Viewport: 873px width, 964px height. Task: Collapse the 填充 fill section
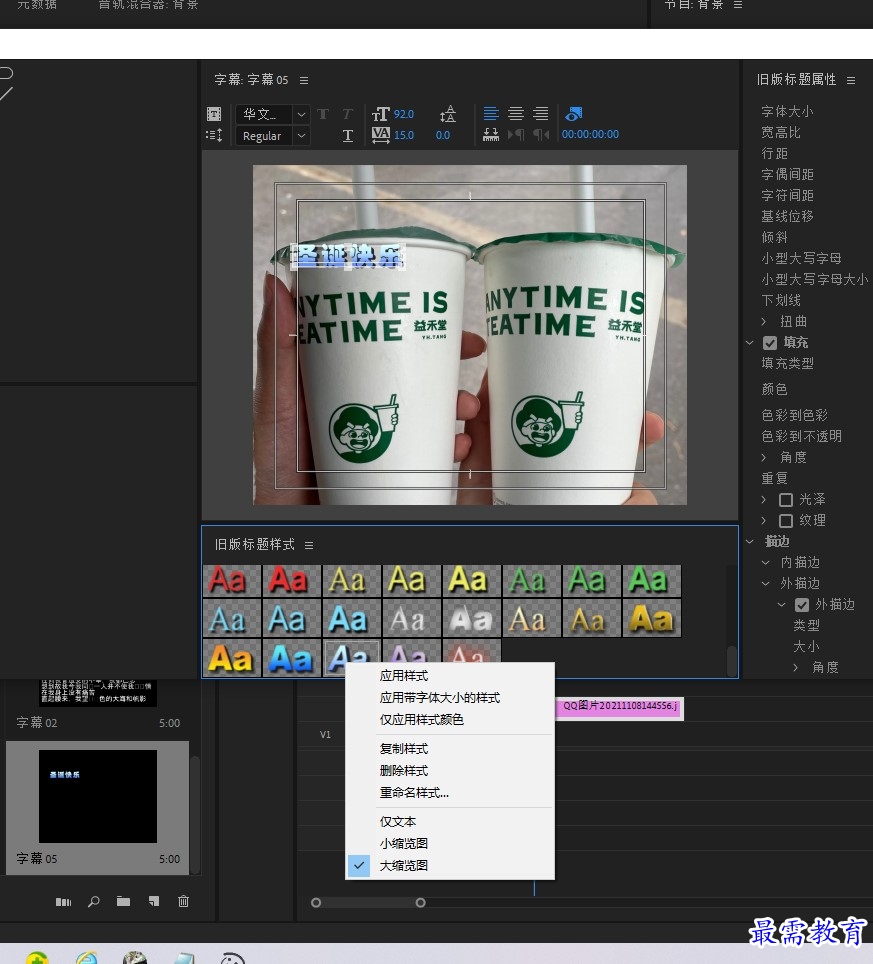point(749,342)
